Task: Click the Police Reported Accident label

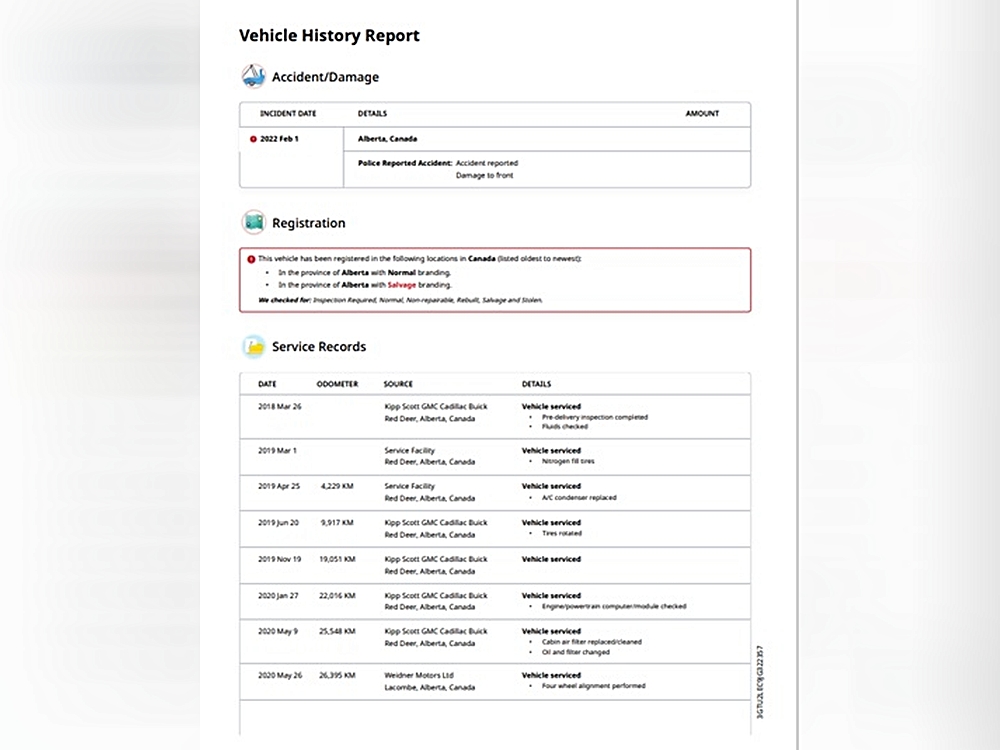Action: click(404, 163)
